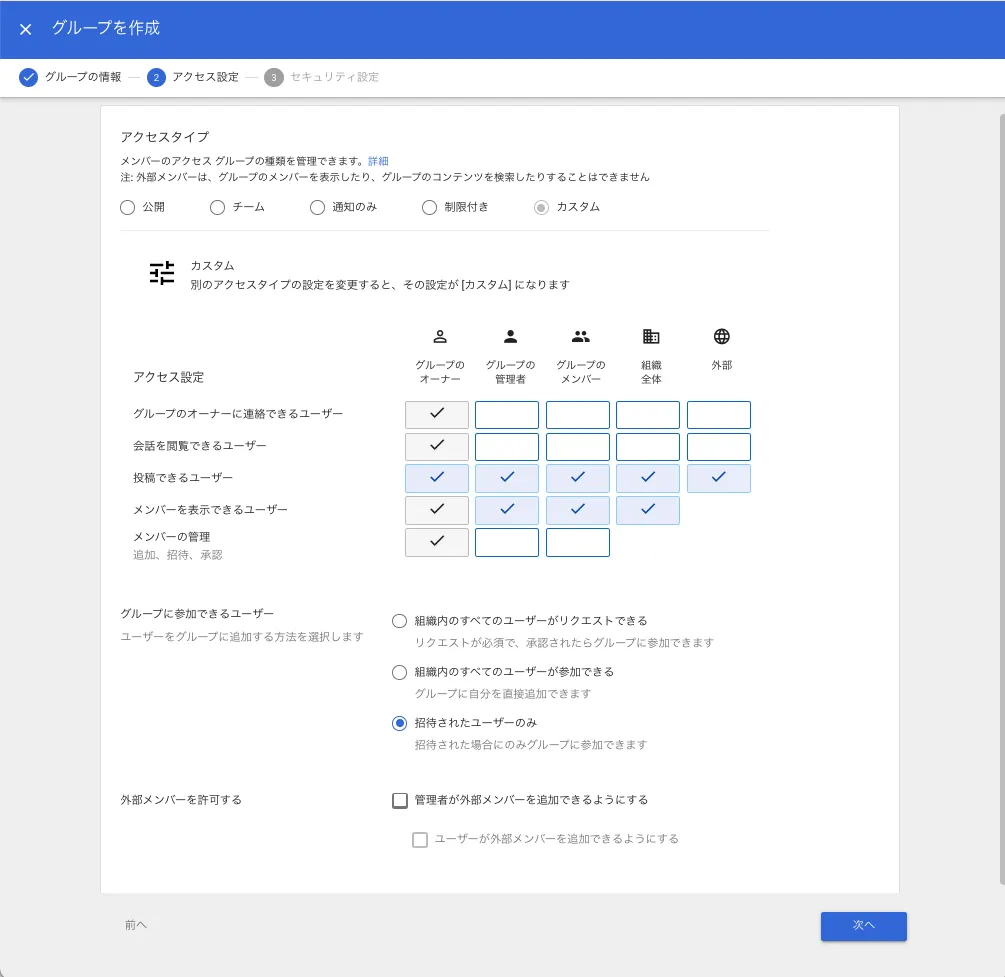1005x977 pixels.
Task: Click the メンバーの管理 row label
Action: tap(171, 537)
